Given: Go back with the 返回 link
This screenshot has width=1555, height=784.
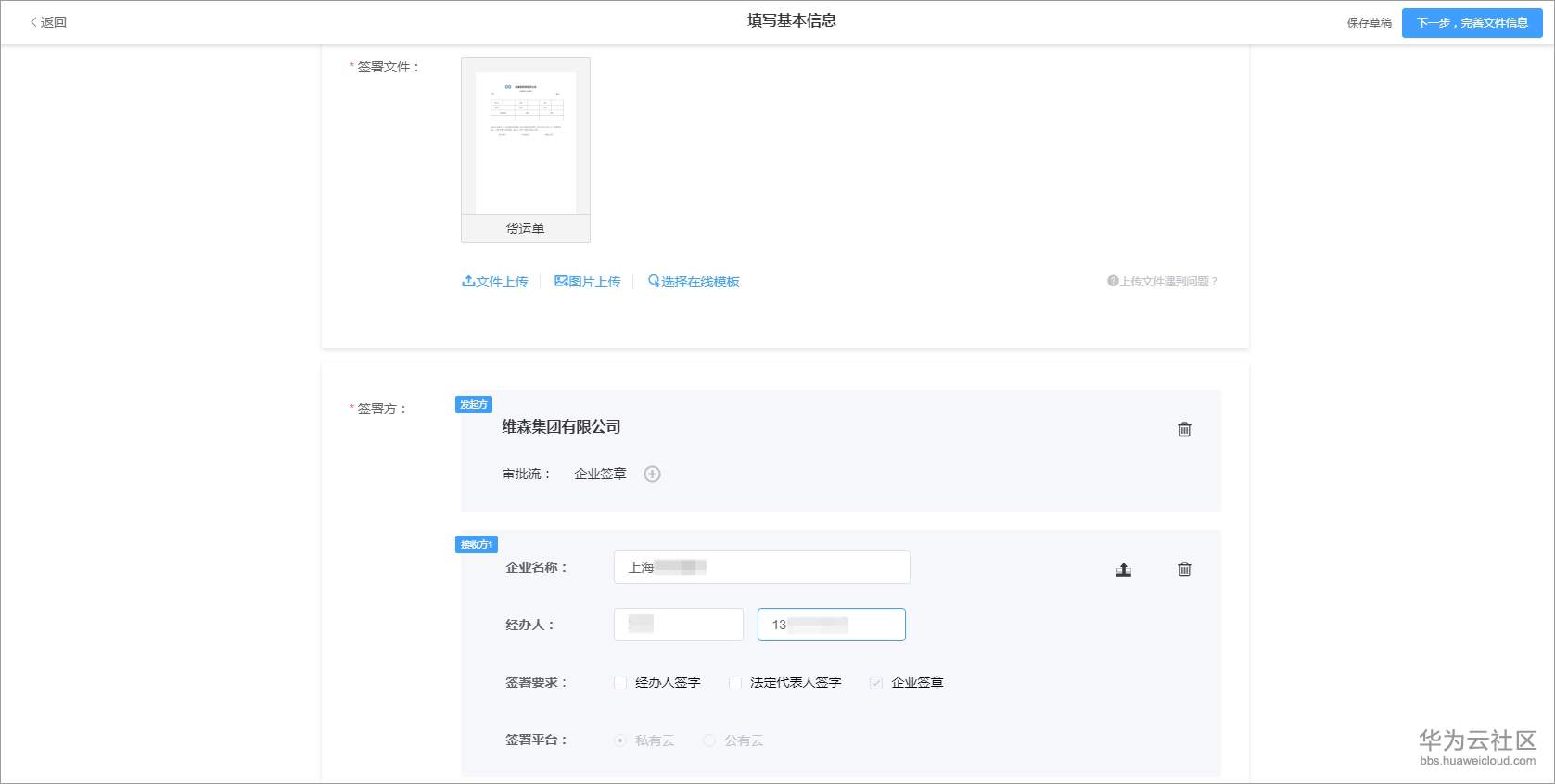Looking at the screenshot, I should (48, 22).
